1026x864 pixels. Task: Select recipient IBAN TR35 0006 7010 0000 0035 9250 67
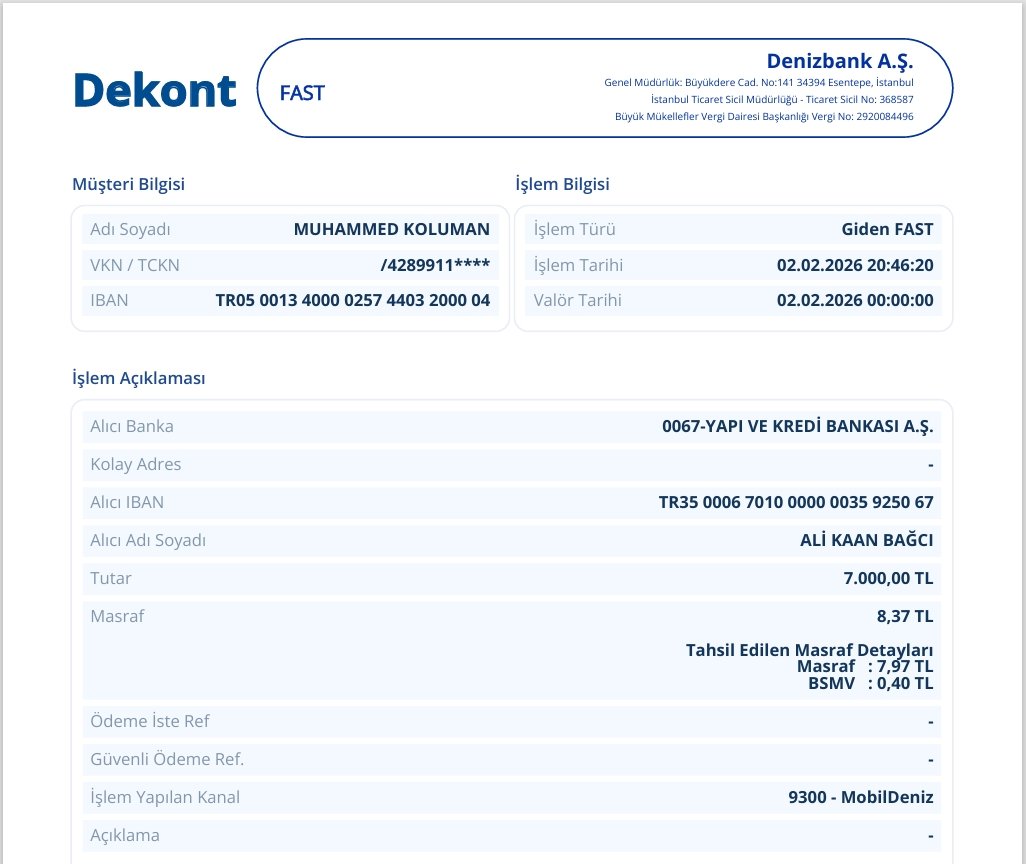pyautogui.click(x=796, y=502)
